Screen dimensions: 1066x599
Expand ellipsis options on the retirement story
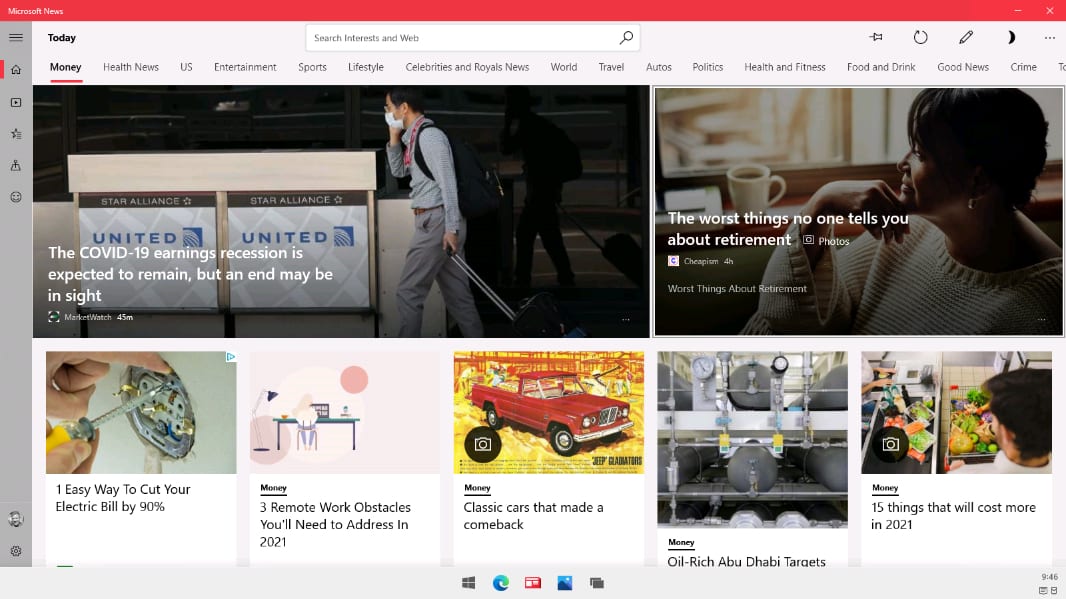tap(1041, 320)
